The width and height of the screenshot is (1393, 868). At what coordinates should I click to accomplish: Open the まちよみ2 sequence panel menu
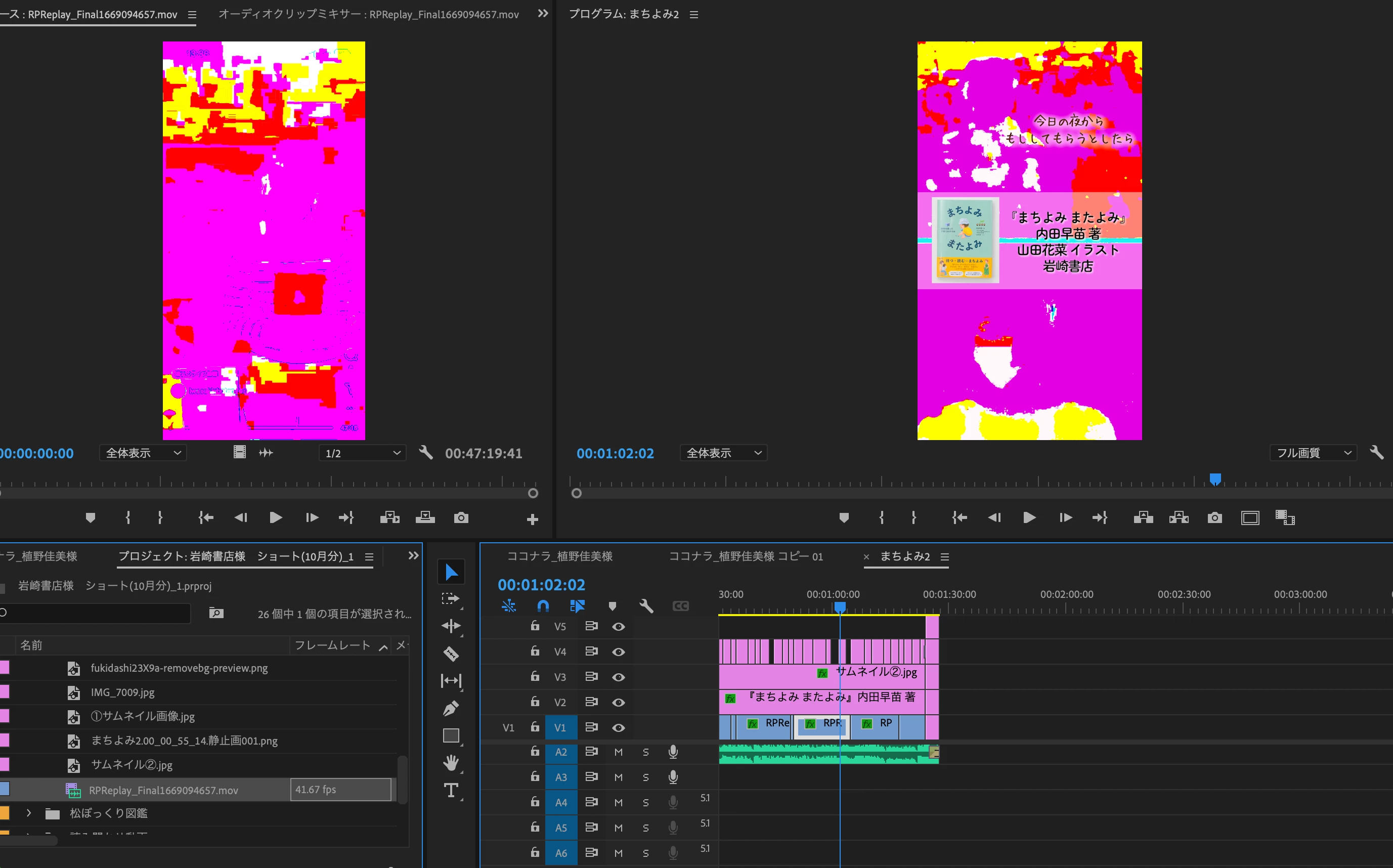click(945, 557)
